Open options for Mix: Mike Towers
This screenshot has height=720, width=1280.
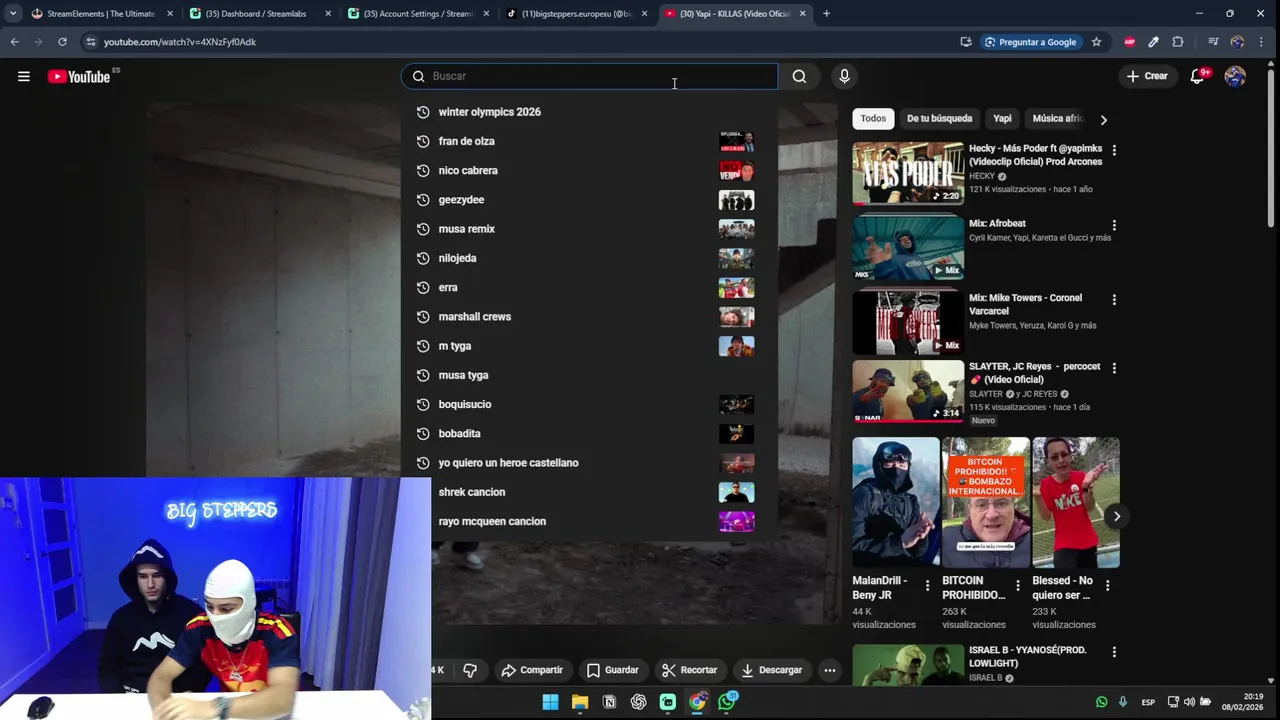click(x=1114, y=299)
